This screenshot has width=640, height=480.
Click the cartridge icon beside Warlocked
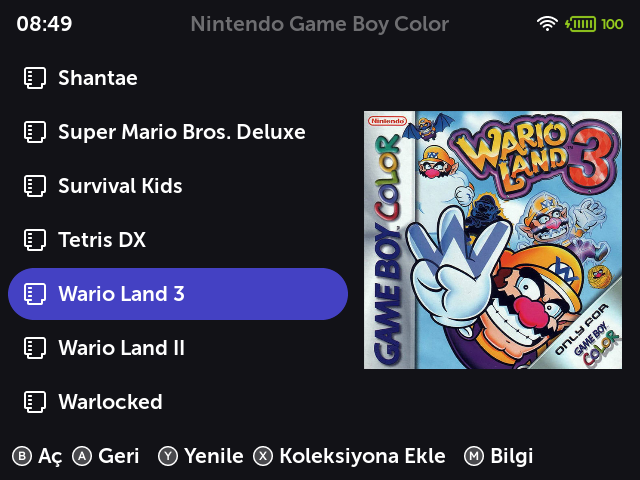pyautogui.click(x=35, y=402)
